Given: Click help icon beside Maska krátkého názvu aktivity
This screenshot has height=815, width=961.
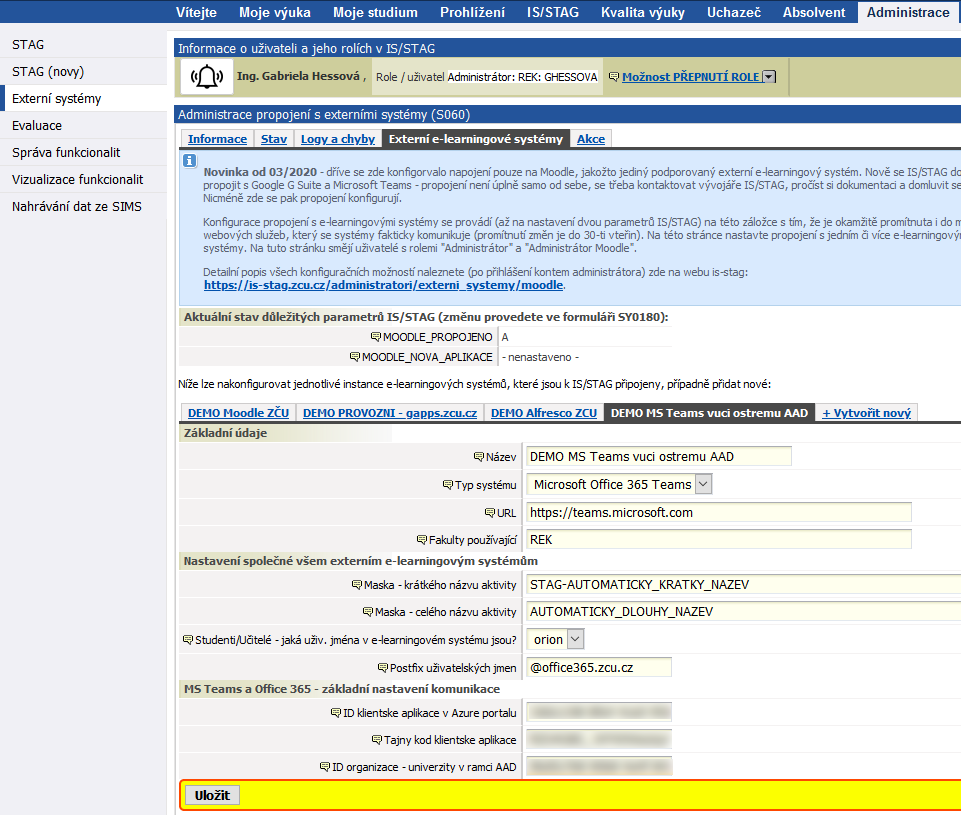Looking at the screenshot, I should pyautogui.click(x=357, y=585).
